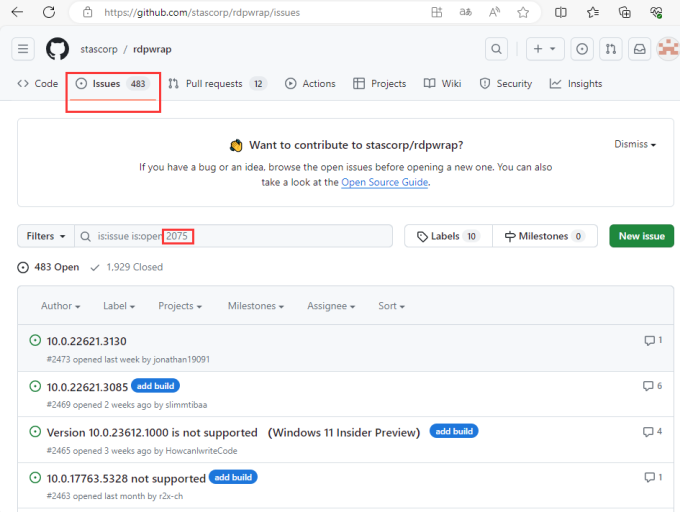Image resolution: width=680 pixels, height=512 pixels.
Task: Show 483 Open issues
Action: [x=48, y=267]
